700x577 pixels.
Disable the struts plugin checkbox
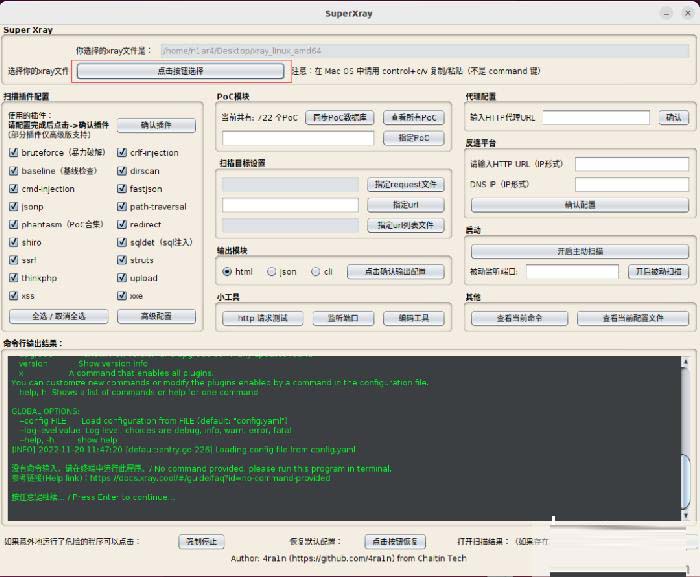pos(122,260)
